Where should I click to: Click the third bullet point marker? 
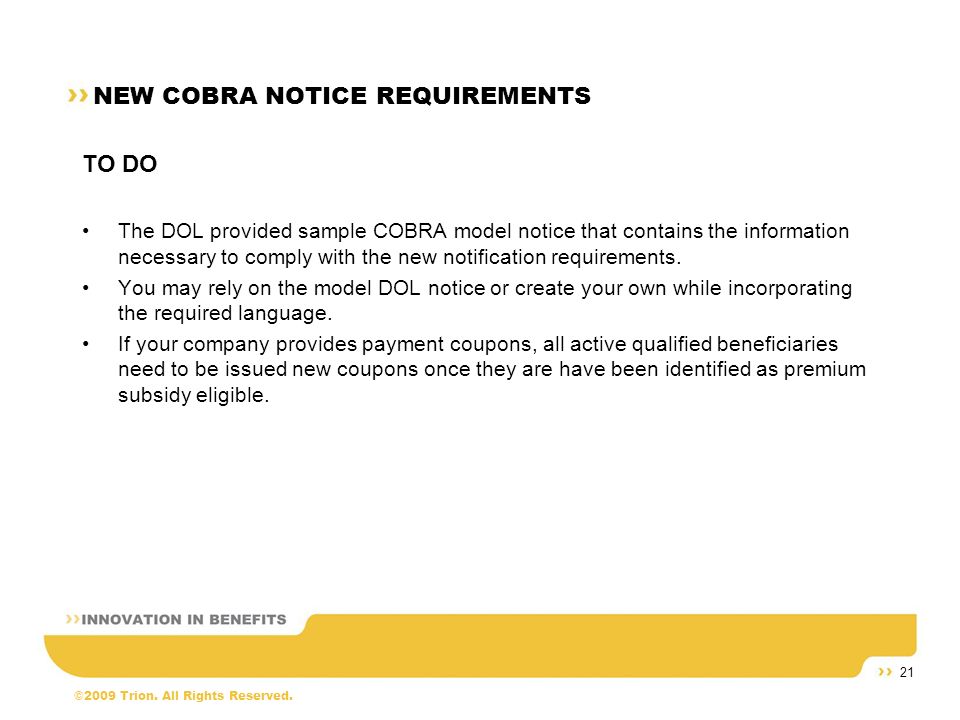point(86,344)
